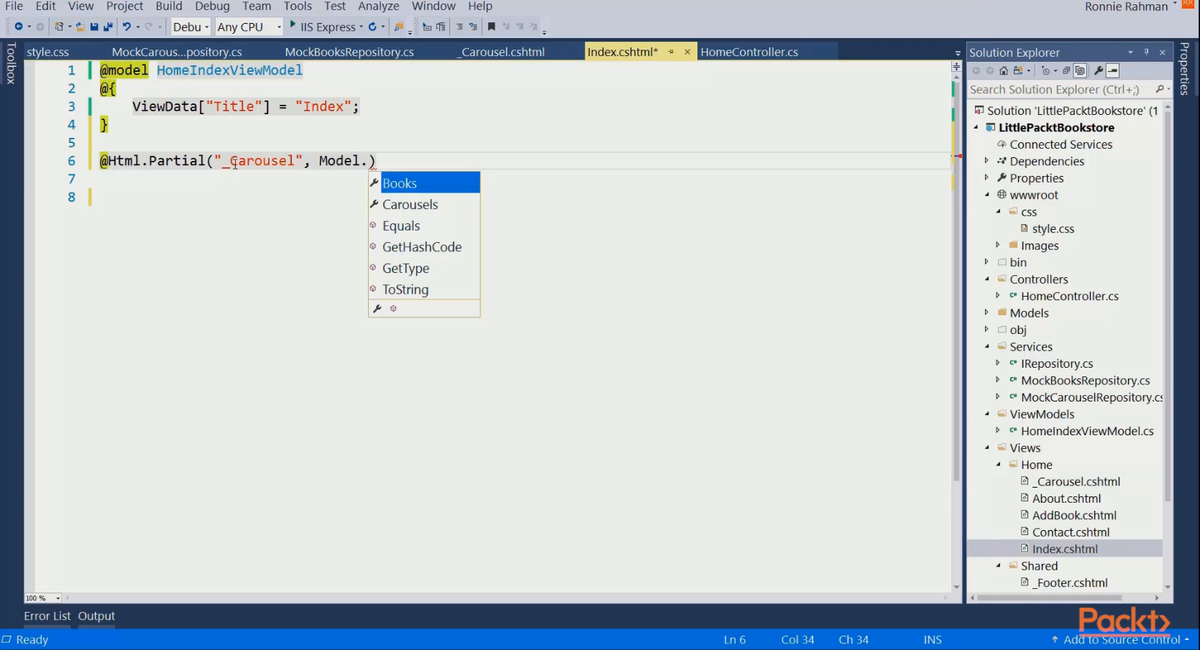Click the Save All toolbar icon
This screenshot has height=650, width=1200.
click(x=106, y=27)
